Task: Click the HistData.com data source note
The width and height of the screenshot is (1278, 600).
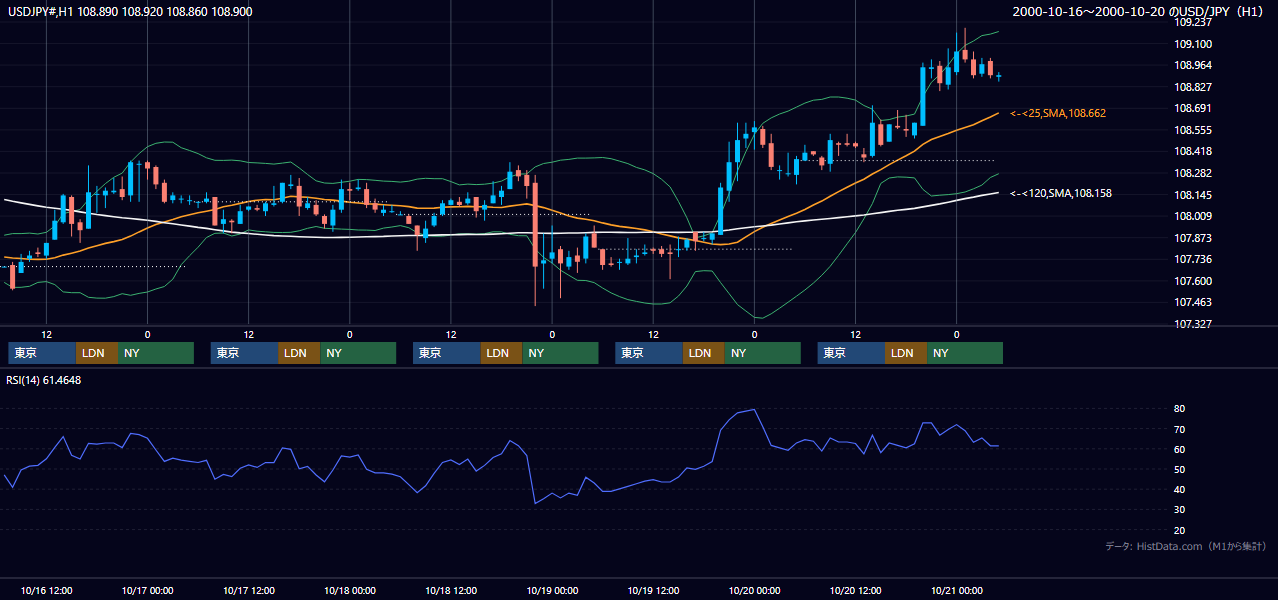Action: [x=1186, y=546]
